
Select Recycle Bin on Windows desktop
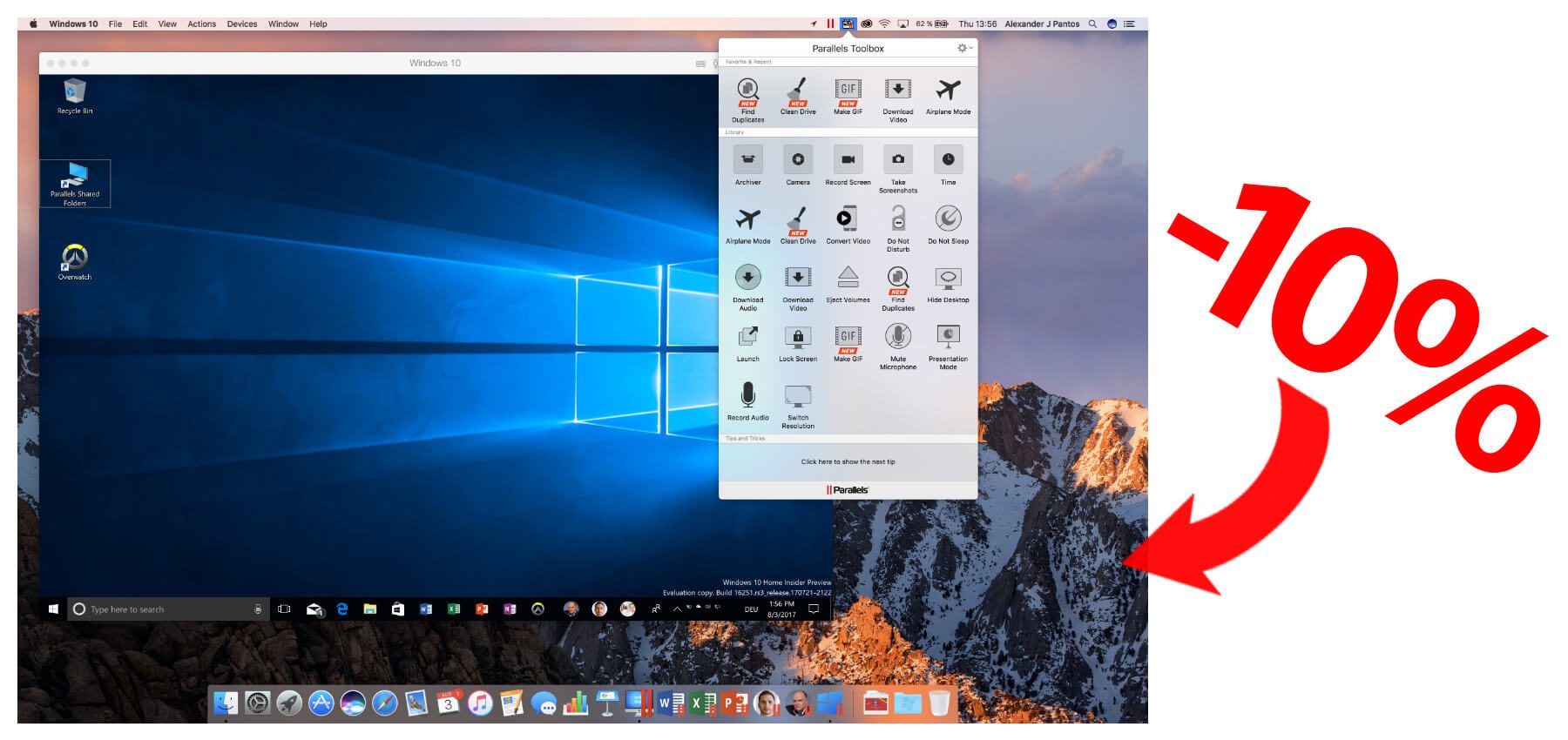pos(75,96)
